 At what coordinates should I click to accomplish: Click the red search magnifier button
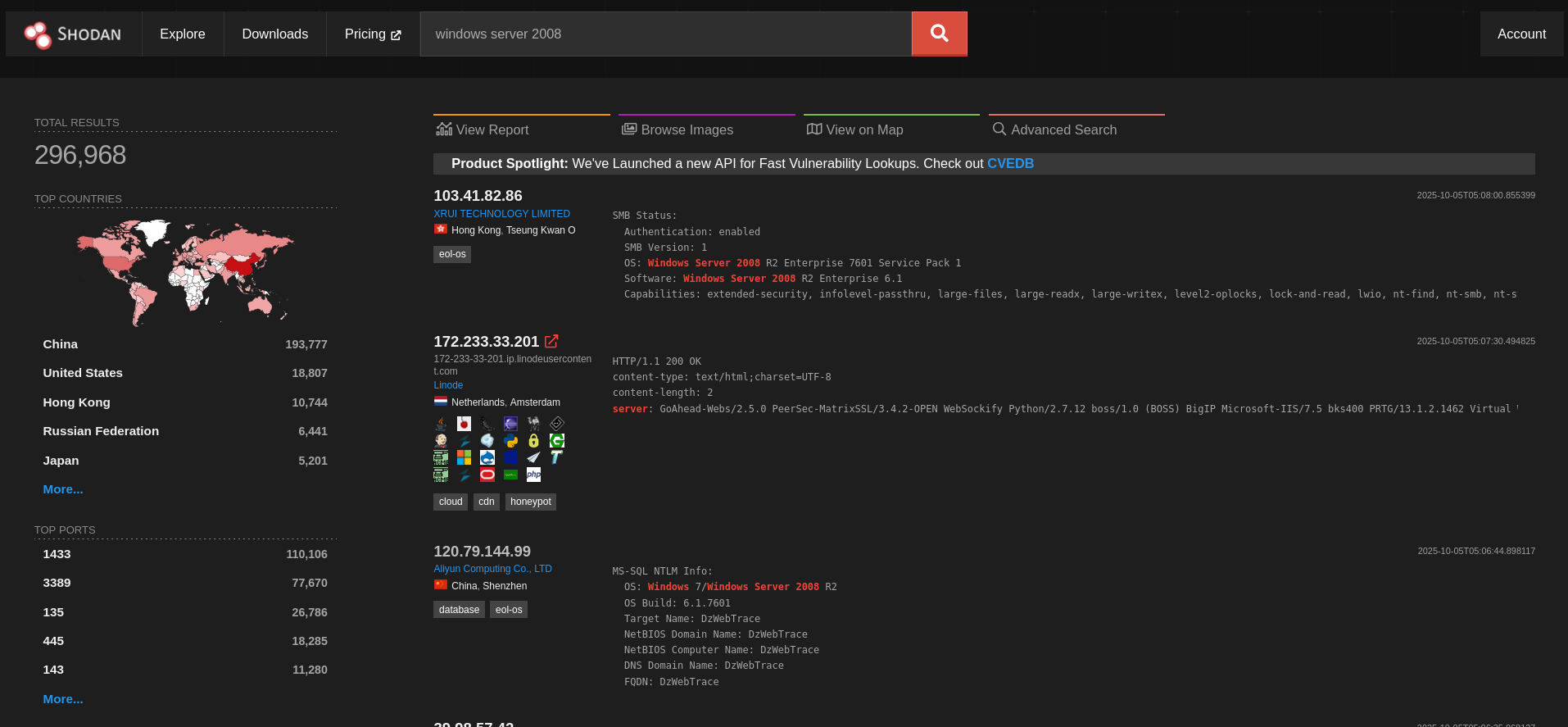[939, 34]
